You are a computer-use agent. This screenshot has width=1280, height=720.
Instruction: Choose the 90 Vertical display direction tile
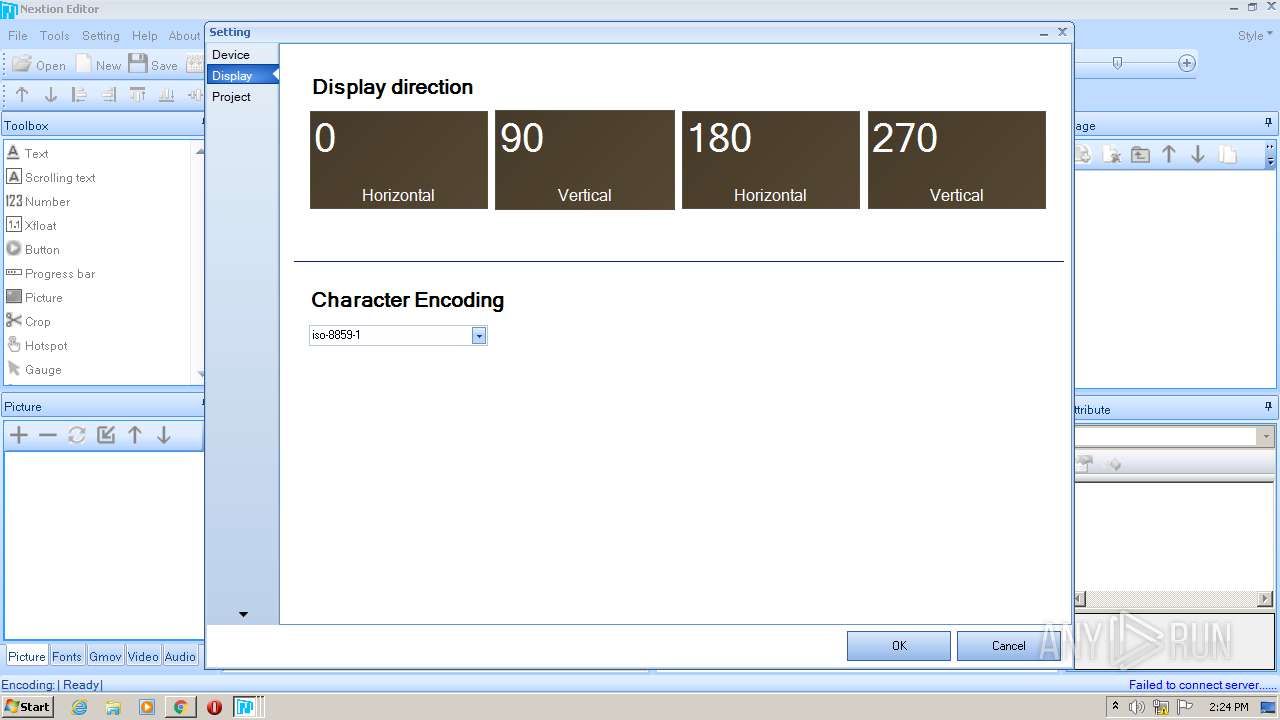585,160
